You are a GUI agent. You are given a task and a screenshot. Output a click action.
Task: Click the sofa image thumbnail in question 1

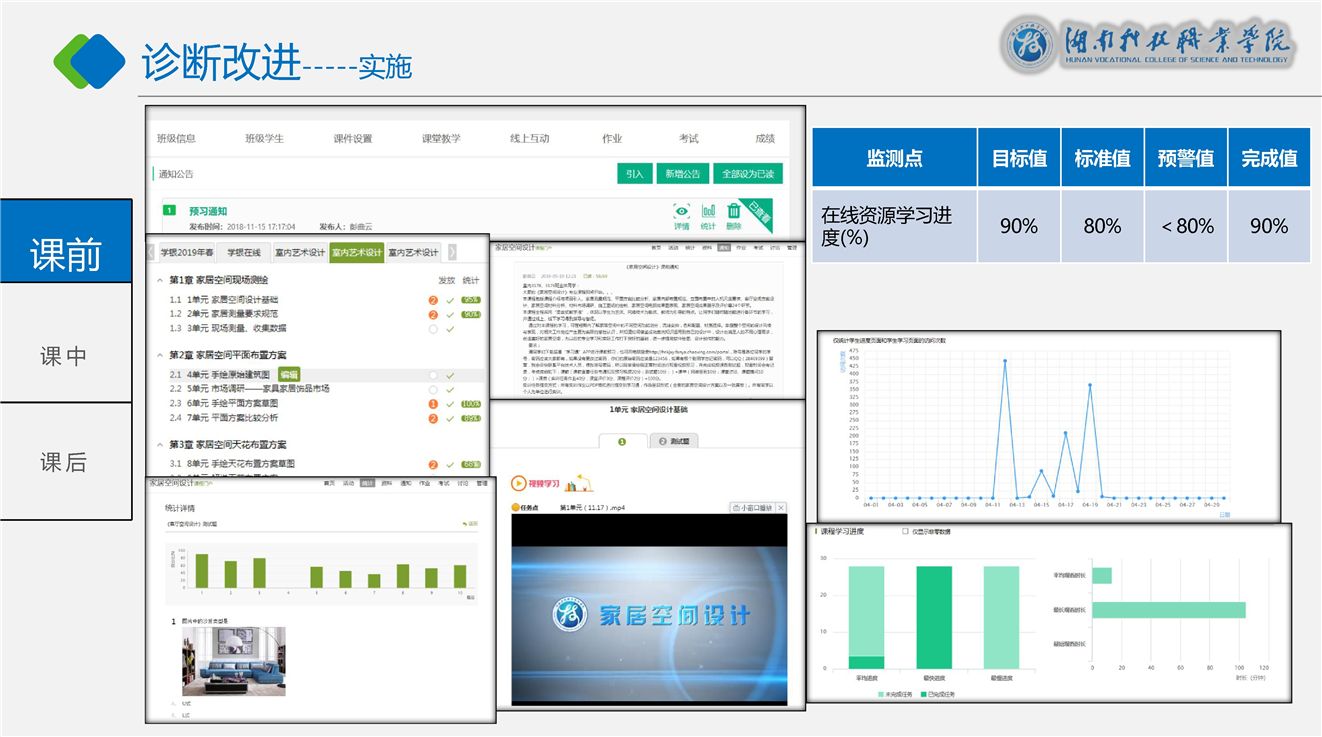pos(233,661)
